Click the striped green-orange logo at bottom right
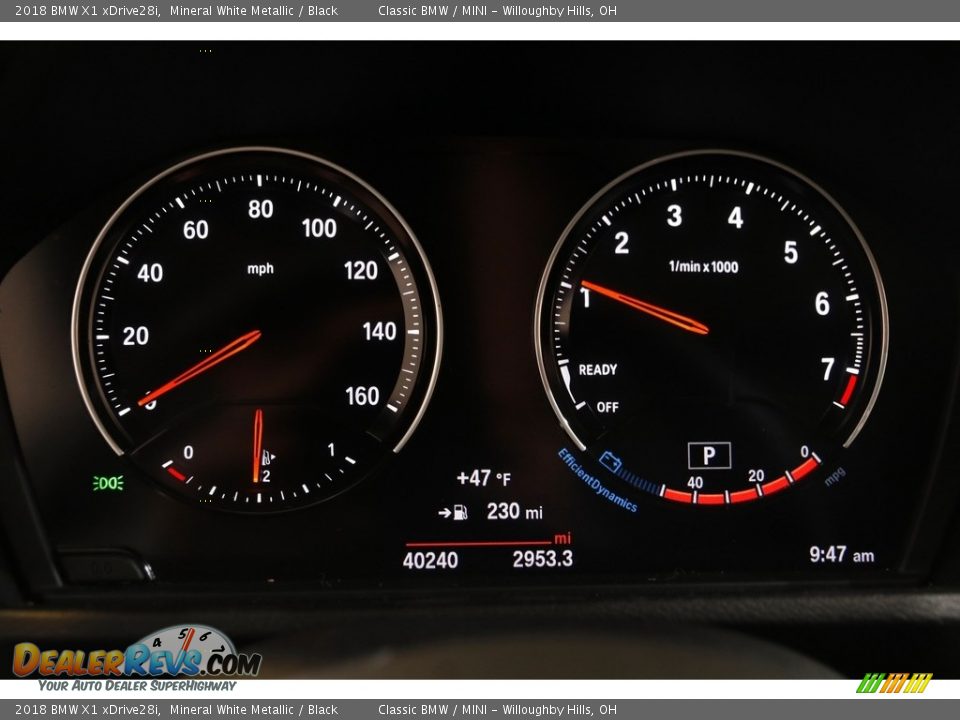 pos(894,683)
